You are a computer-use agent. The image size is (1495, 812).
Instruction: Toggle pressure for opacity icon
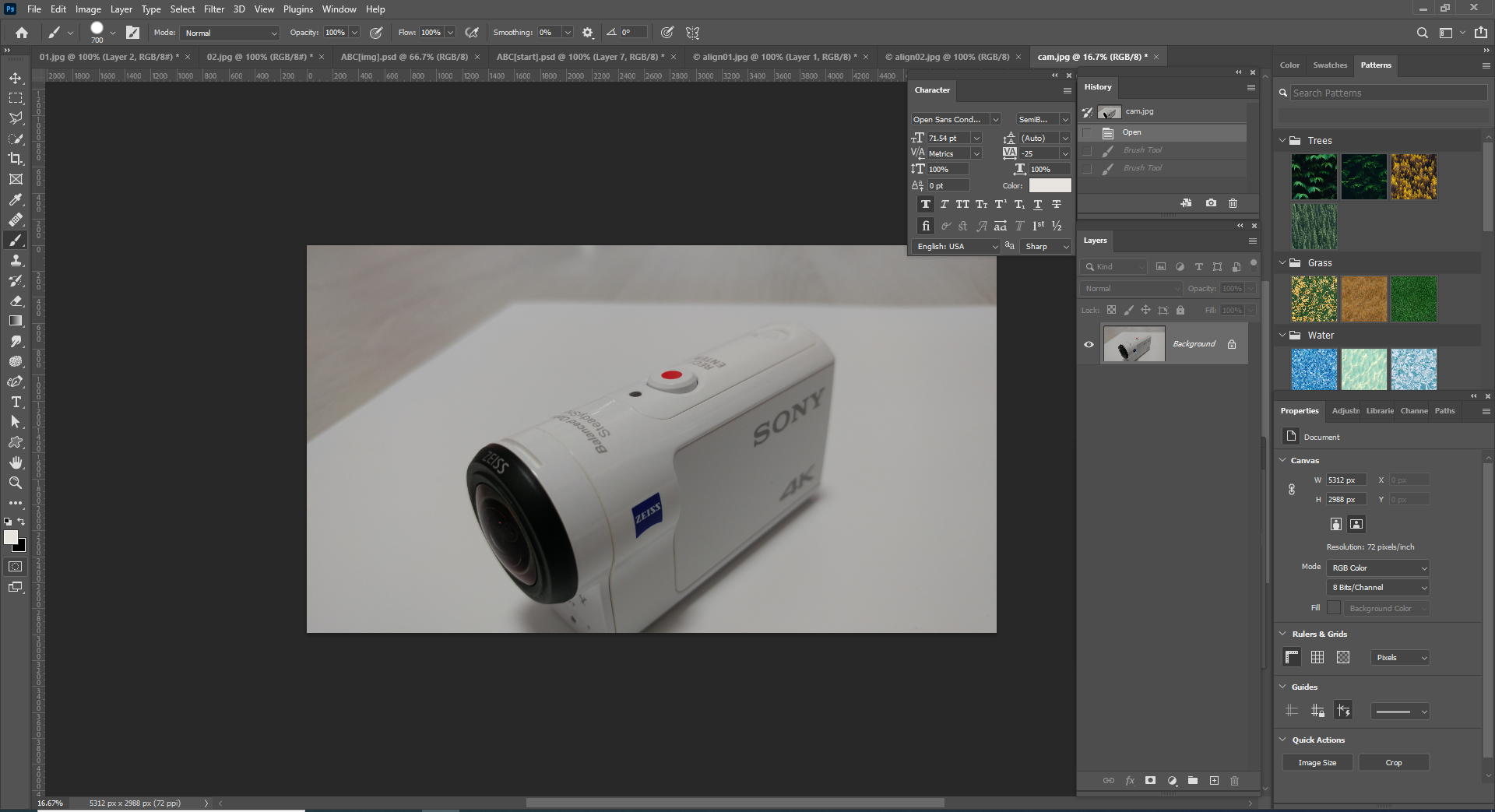(x=376, y=33)
